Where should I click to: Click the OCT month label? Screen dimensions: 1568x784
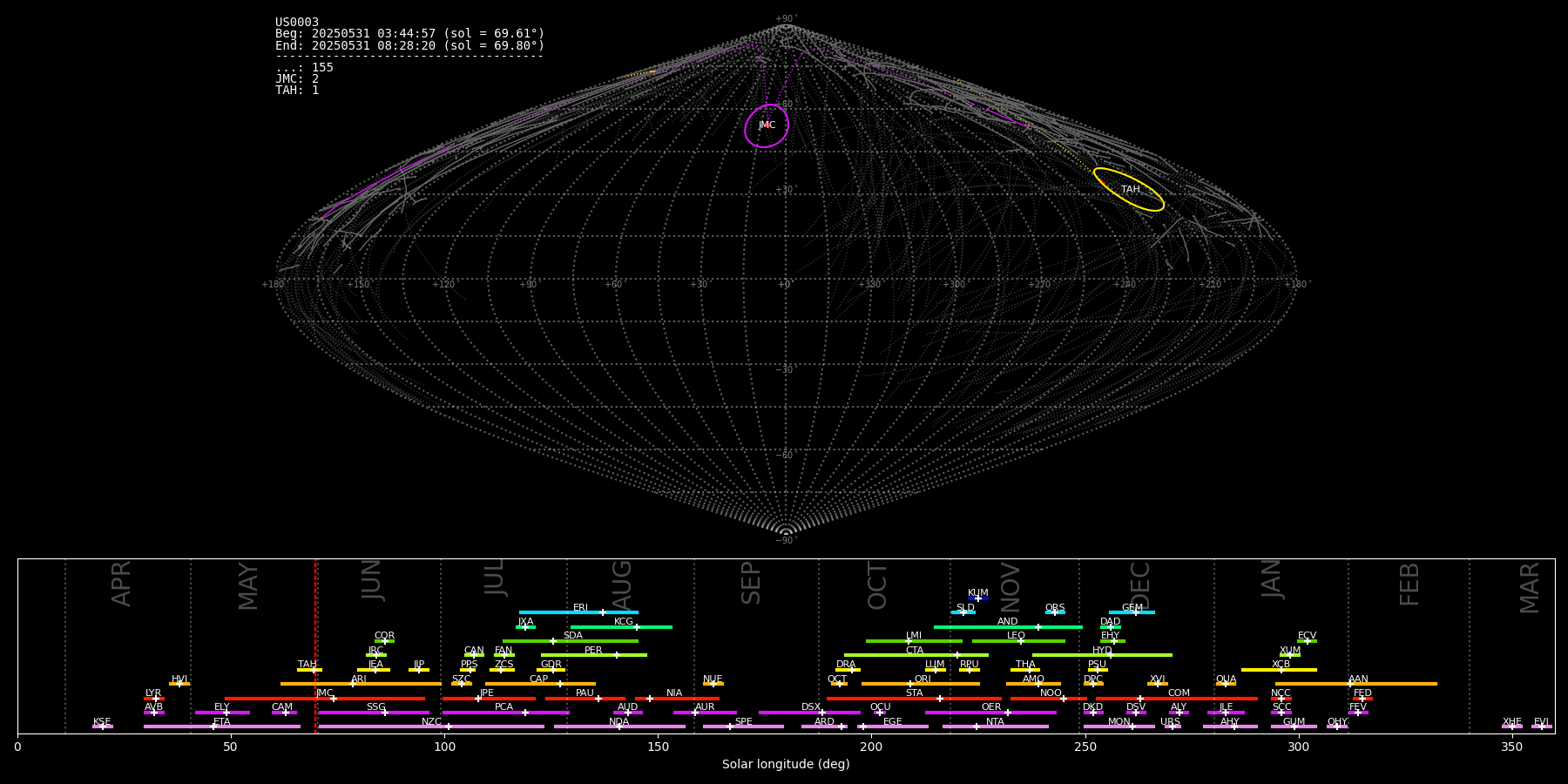(x=877, y=585)
